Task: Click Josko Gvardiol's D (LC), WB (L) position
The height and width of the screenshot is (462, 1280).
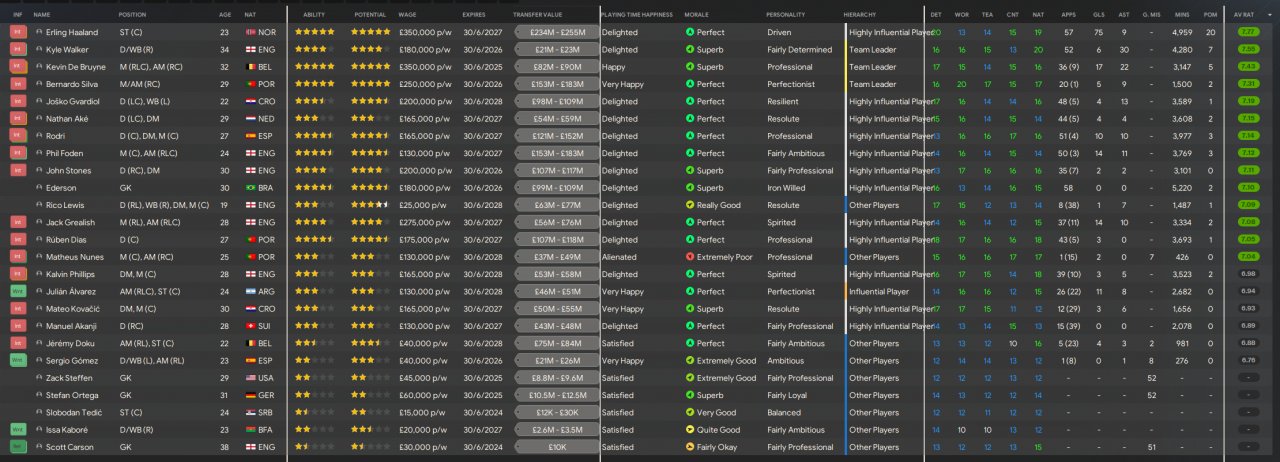Action: tap(144, 101)
